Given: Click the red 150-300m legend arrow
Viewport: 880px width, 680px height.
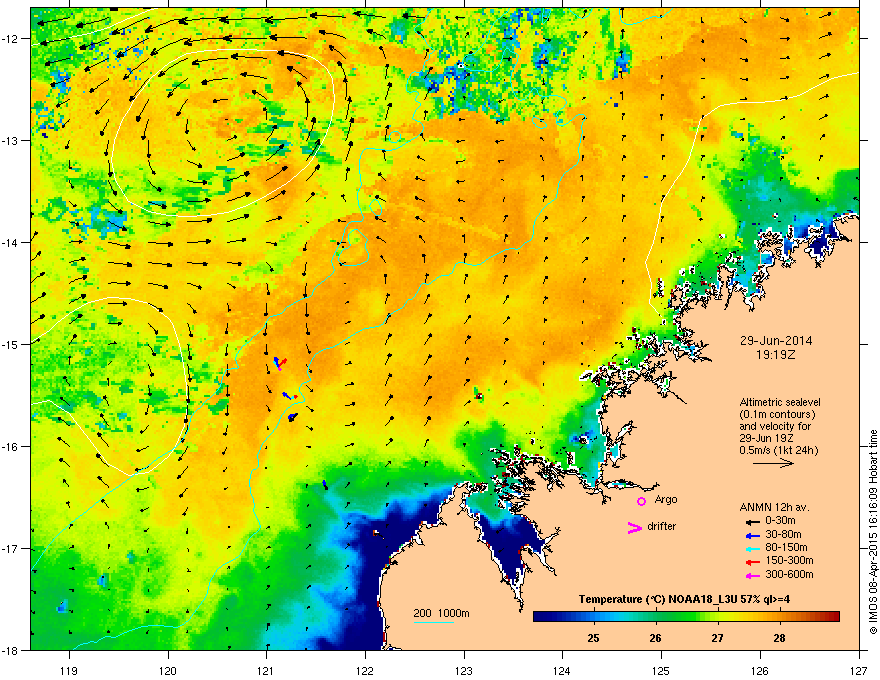Looking at the screenshot, I should pos(752,562).
